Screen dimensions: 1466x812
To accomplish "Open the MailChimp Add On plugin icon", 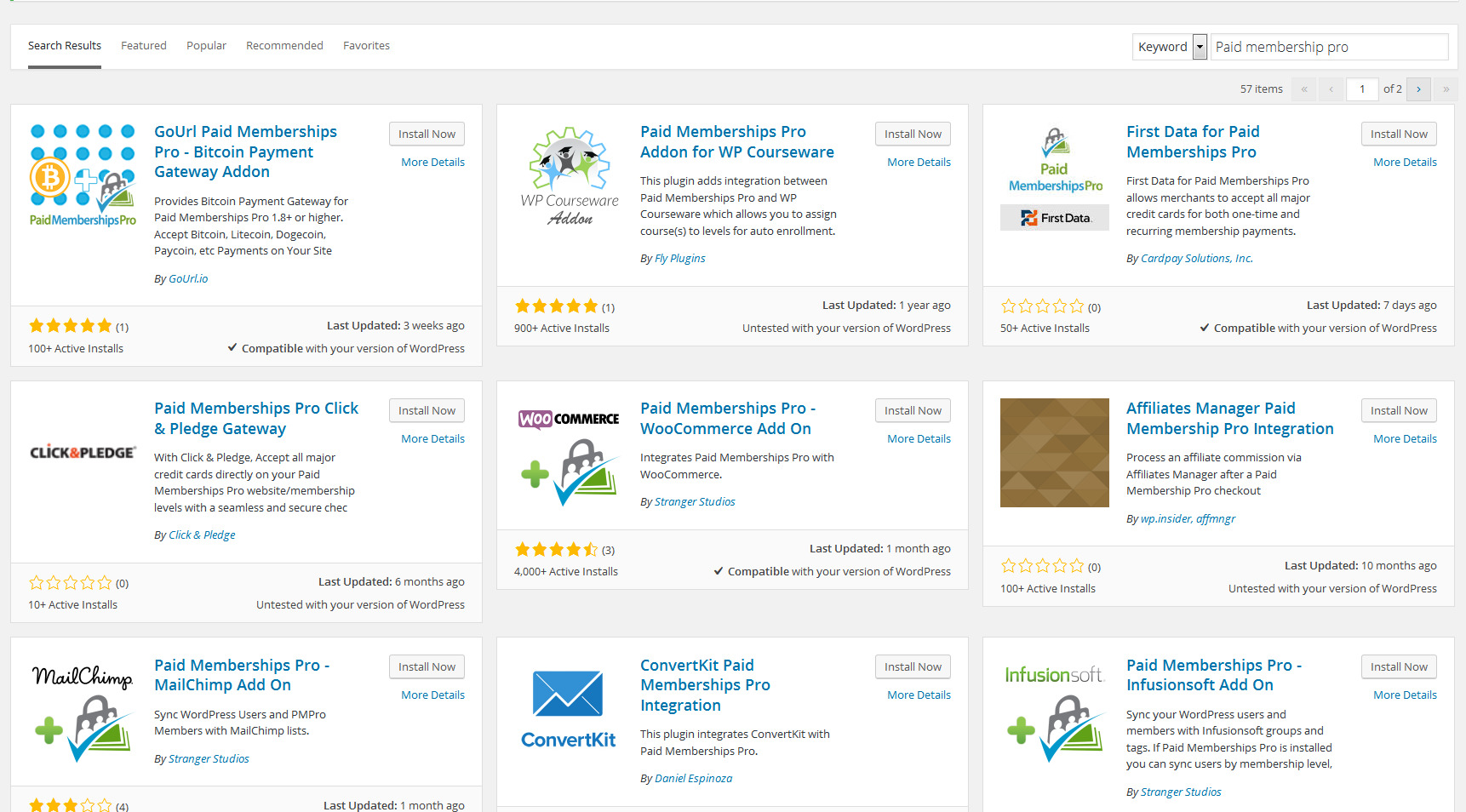I will click(x=83, y=710).
